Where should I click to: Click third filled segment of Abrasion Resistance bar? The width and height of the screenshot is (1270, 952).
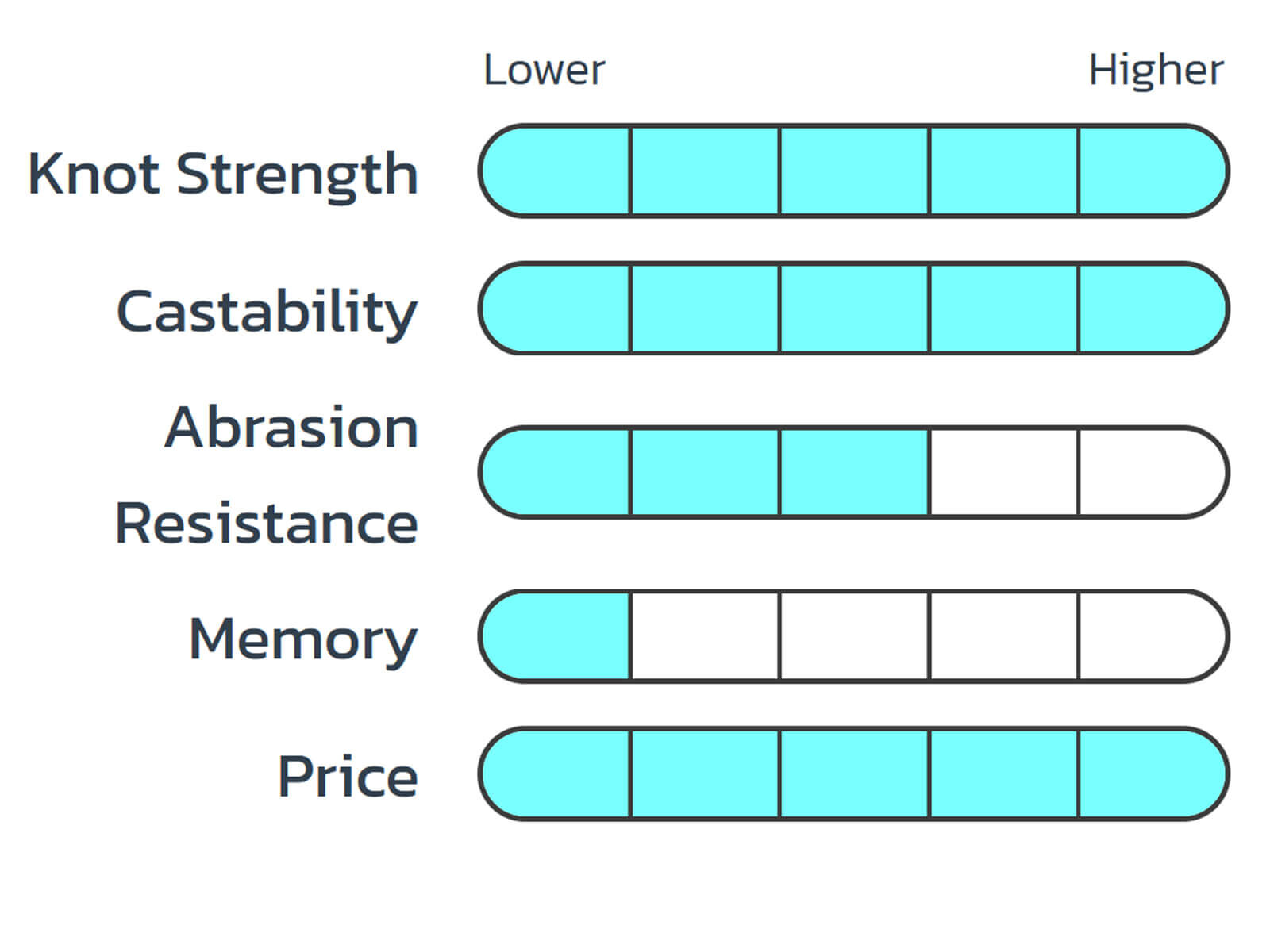(x=854, y=472)
